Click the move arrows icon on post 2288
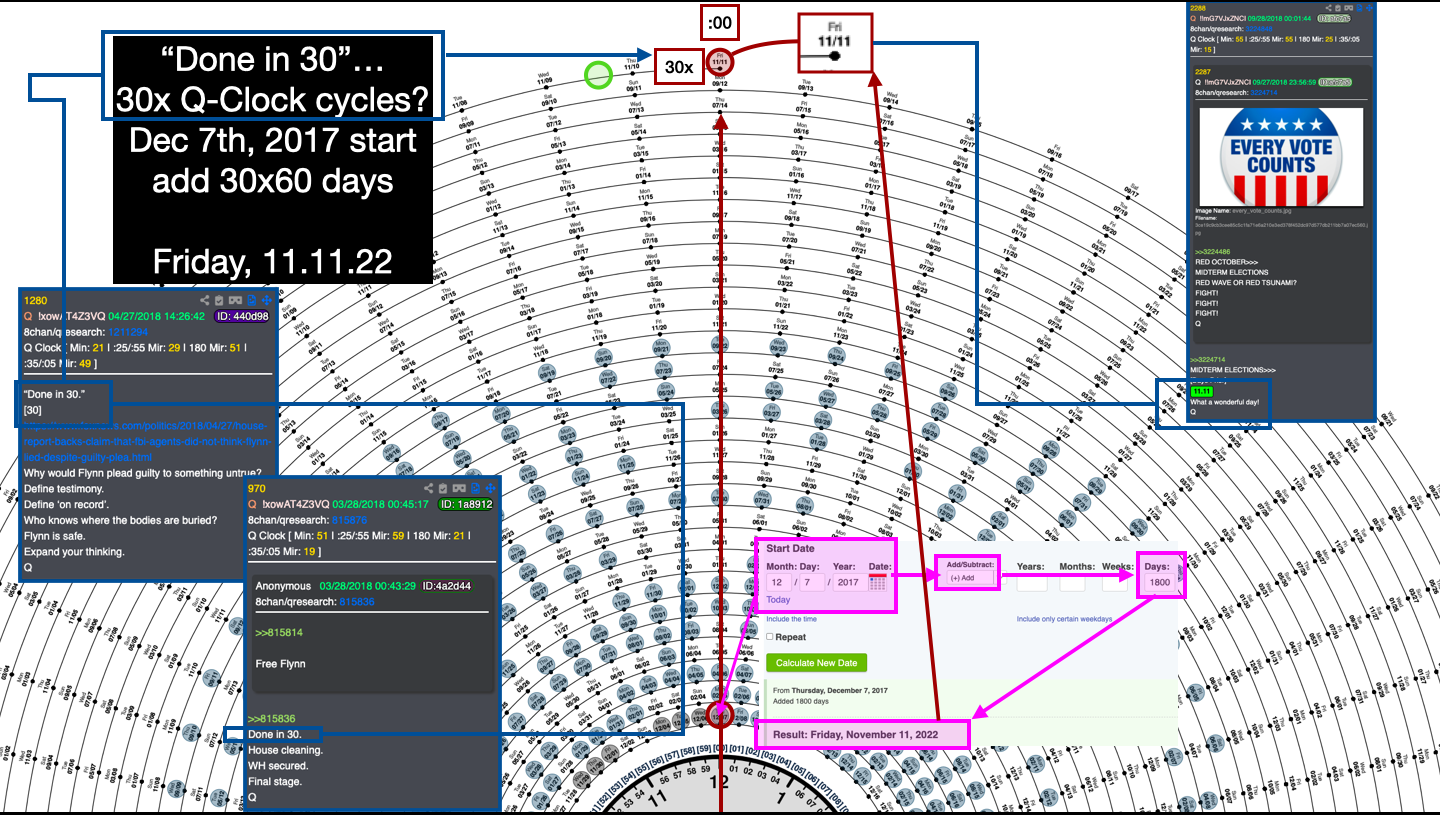This screenshot has height=815, width=1440. click(x=1369, y=8)
